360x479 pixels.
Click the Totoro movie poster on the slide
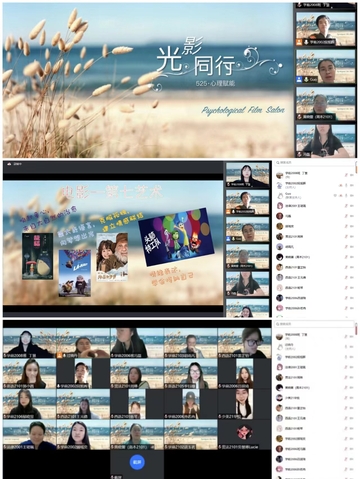37,256
